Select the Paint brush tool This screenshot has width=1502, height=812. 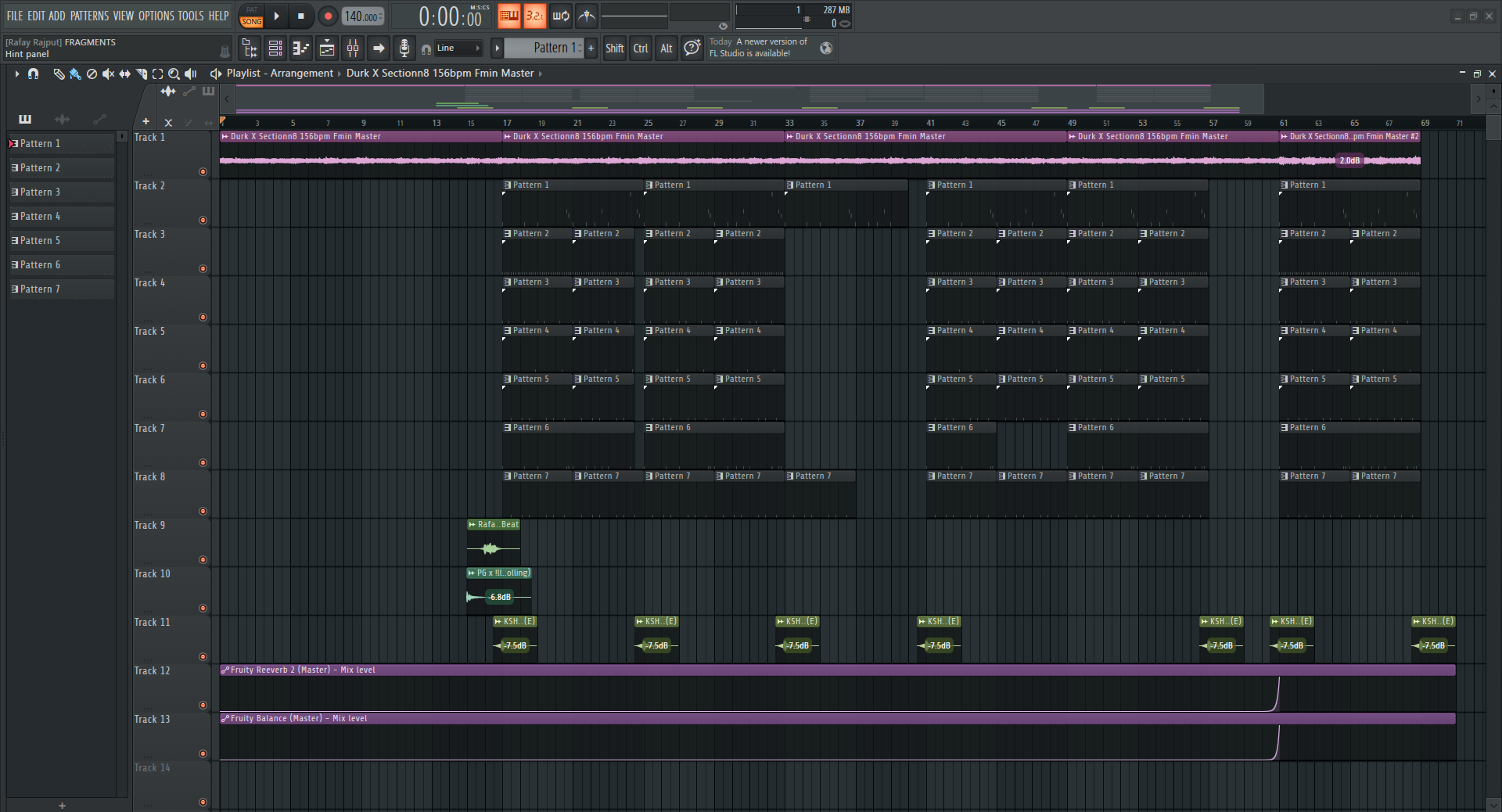pos(75,74)
